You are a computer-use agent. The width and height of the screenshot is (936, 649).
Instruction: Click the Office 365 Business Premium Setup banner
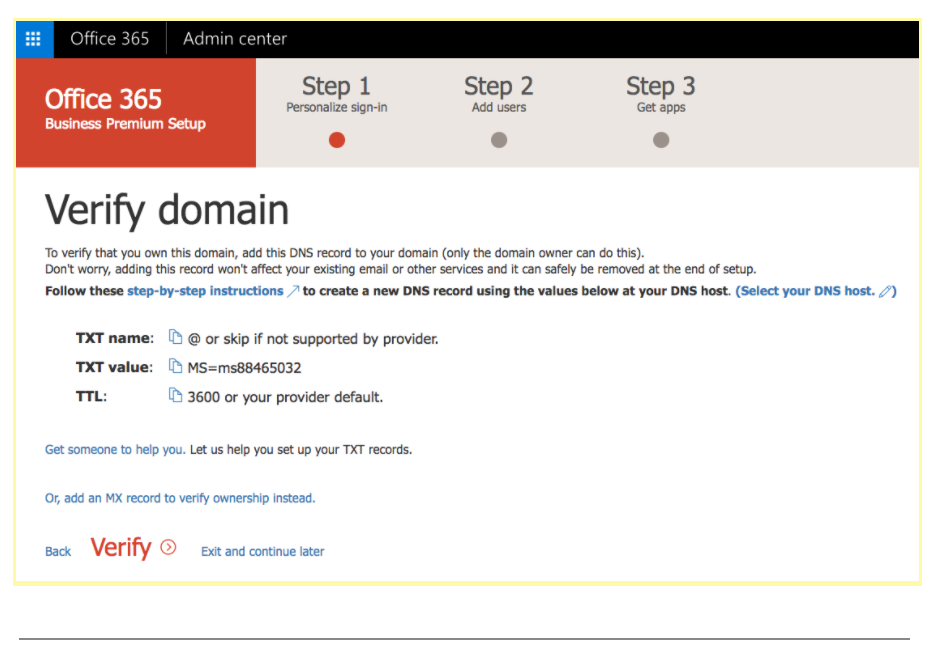(x=136, y=112)
